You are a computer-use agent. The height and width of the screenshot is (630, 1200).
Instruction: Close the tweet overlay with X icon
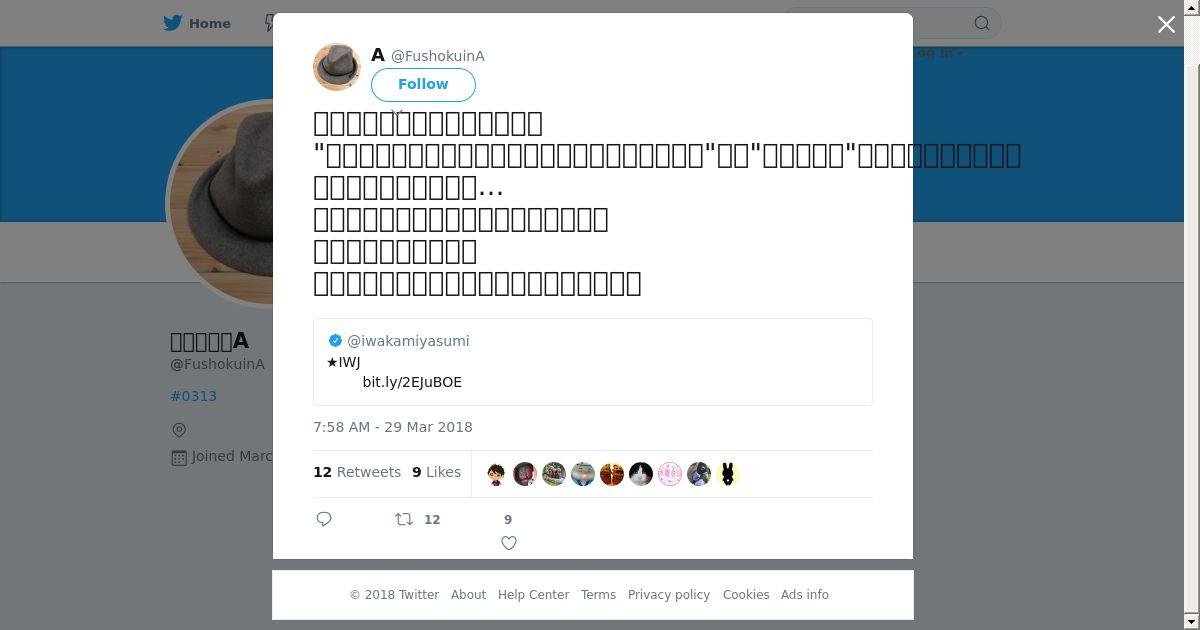1166,24
